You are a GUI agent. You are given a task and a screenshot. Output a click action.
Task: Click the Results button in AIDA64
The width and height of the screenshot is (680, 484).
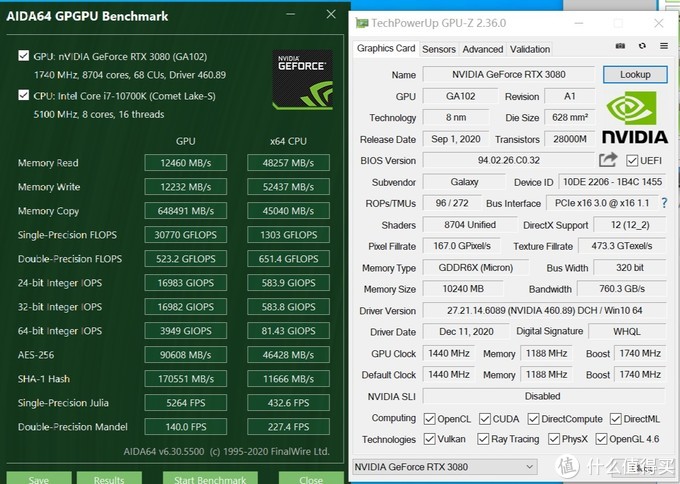coord(109,478)
